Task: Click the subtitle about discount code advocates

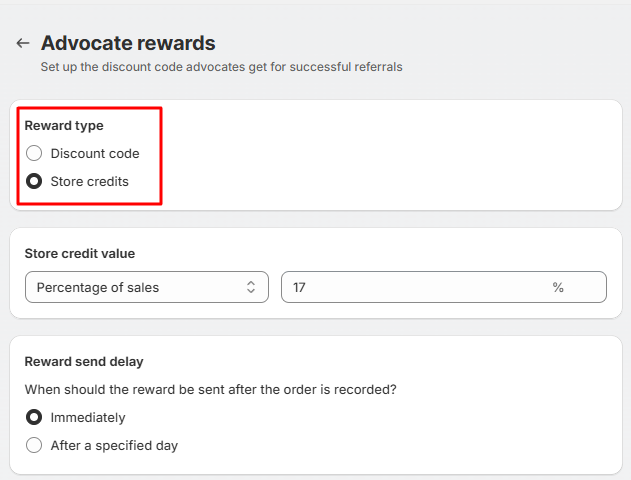Action: (221, 67)
